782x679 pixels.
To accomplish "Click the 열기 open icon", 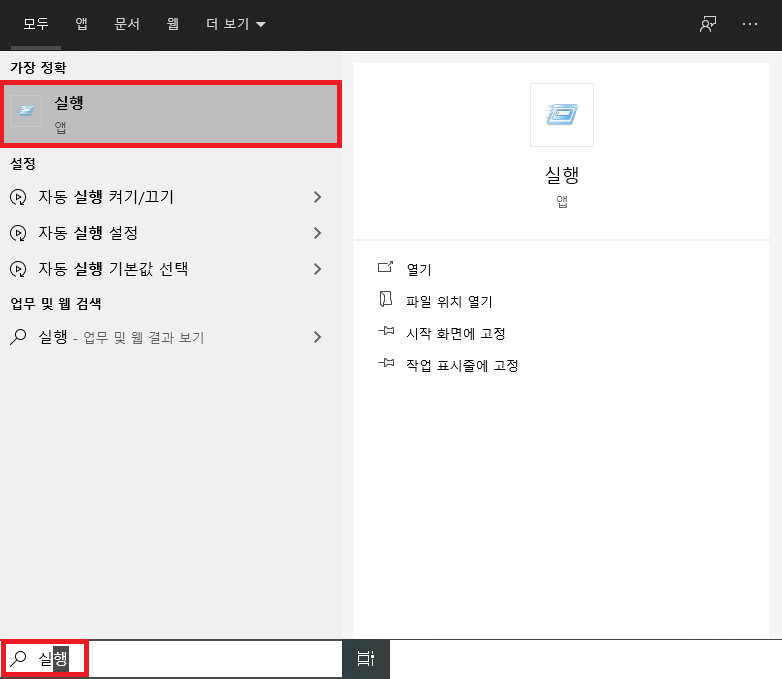I will pyautogui.click(x=386, y=267).
